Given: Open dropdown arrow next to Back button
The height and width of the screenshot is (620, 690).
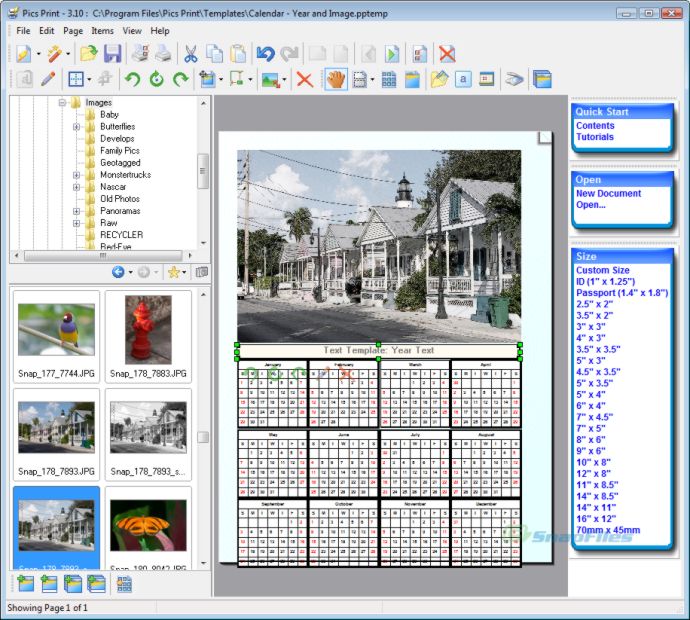Looking at the screenshot, I should (131, 273).
